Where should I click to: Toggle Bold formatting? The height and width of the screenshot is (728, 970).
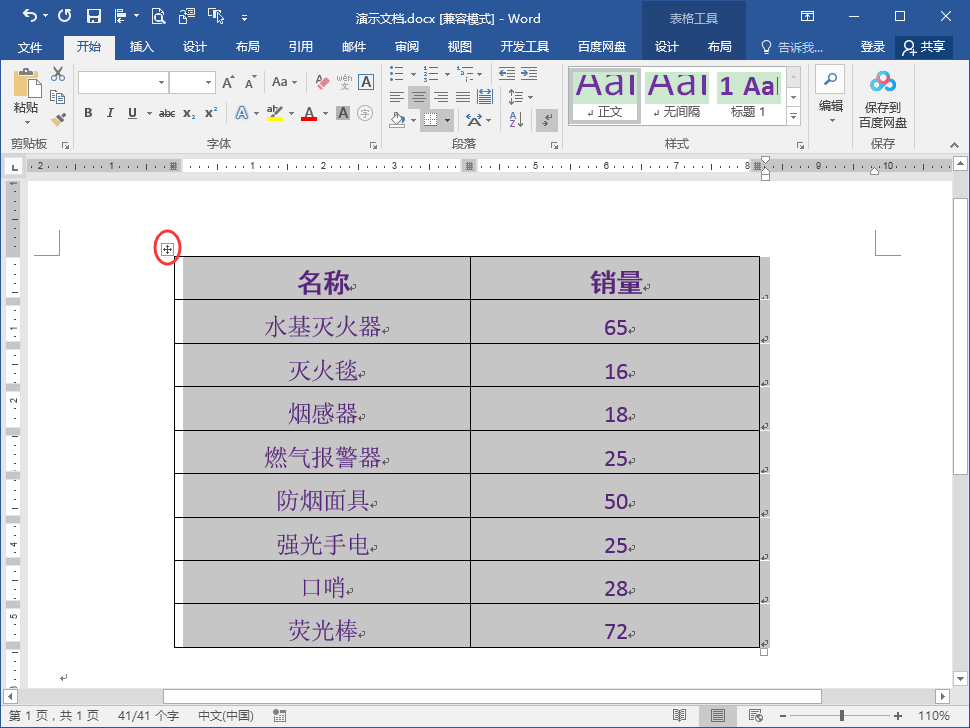(88, 113)
